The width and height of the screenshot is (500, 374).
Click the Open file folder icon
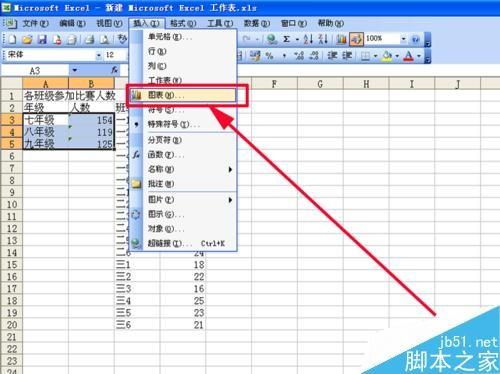point(27,39)
